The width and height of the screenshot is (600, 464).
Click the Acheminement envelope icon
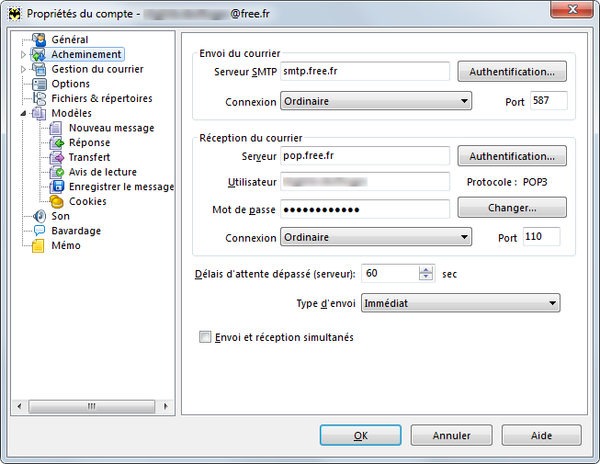coord(39,54)
